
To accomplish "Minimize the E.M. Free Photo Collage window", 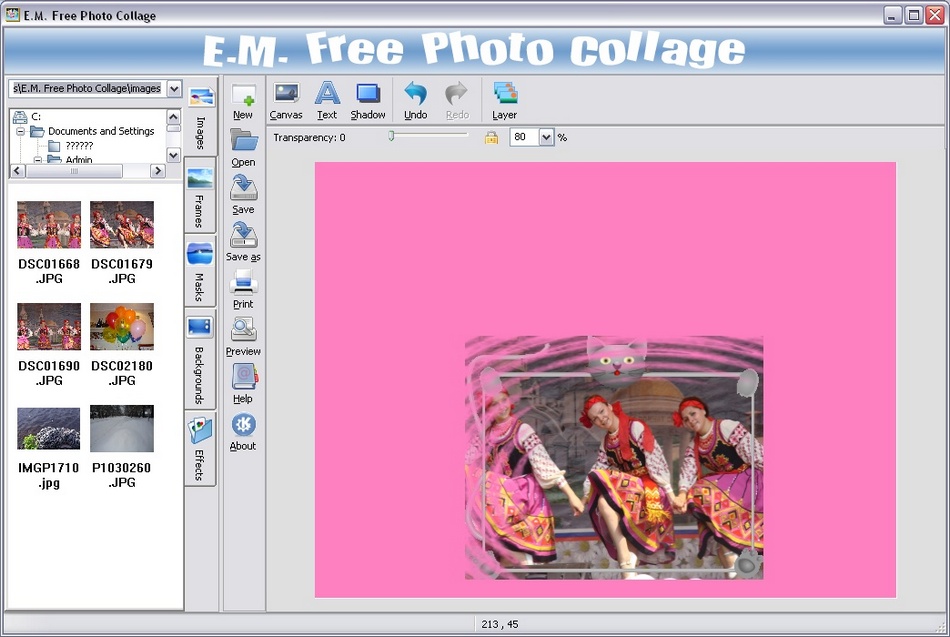I will (x=892, y=15).
